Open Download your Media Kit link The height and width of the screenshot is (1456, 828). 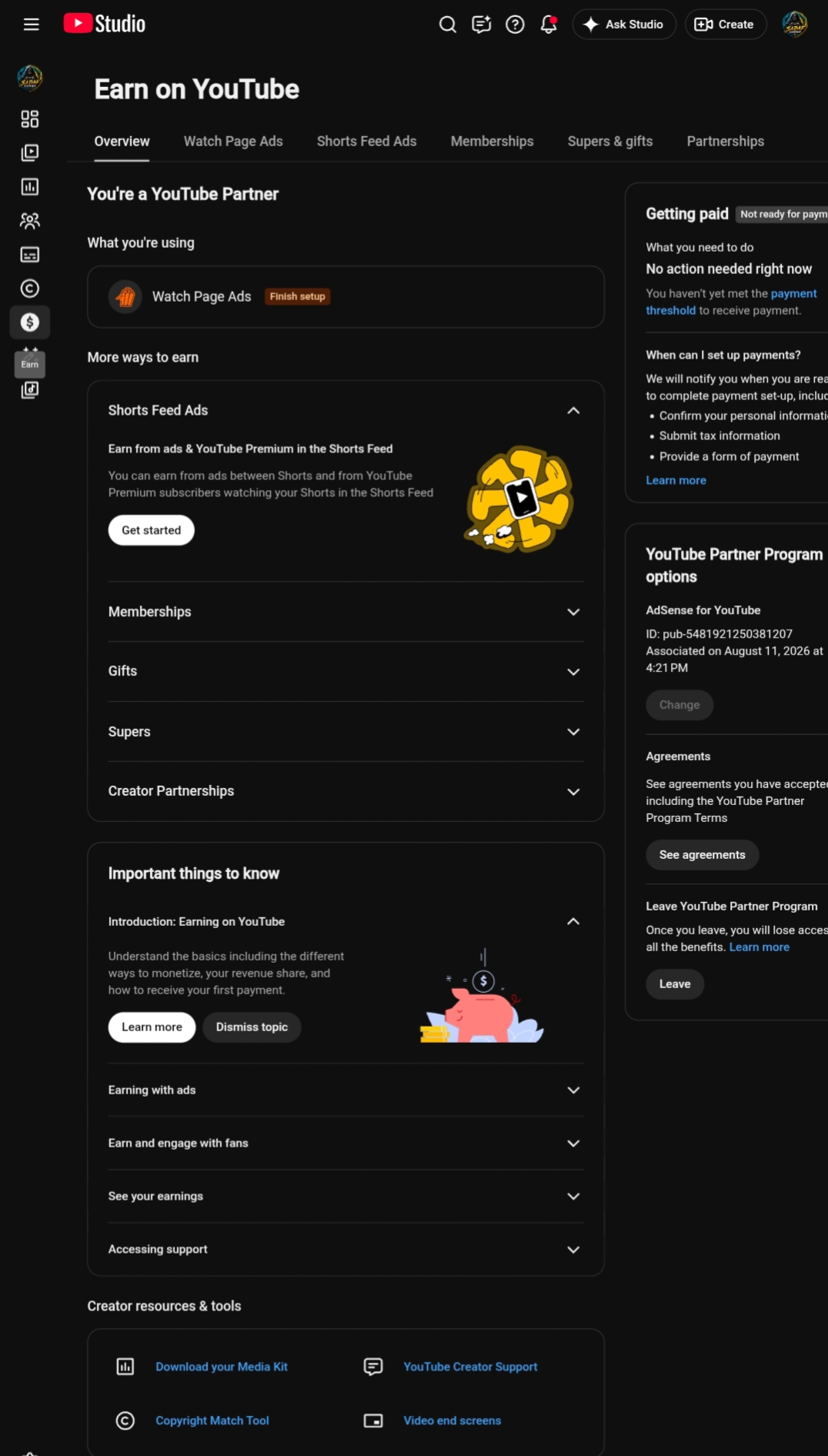222,1367
